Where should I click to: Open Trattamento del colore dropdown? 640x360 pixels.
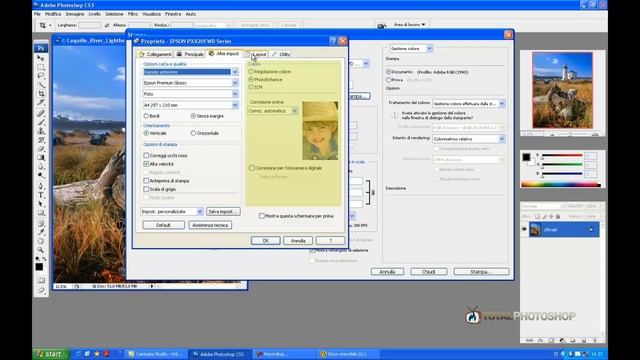[x=502, y=104]
